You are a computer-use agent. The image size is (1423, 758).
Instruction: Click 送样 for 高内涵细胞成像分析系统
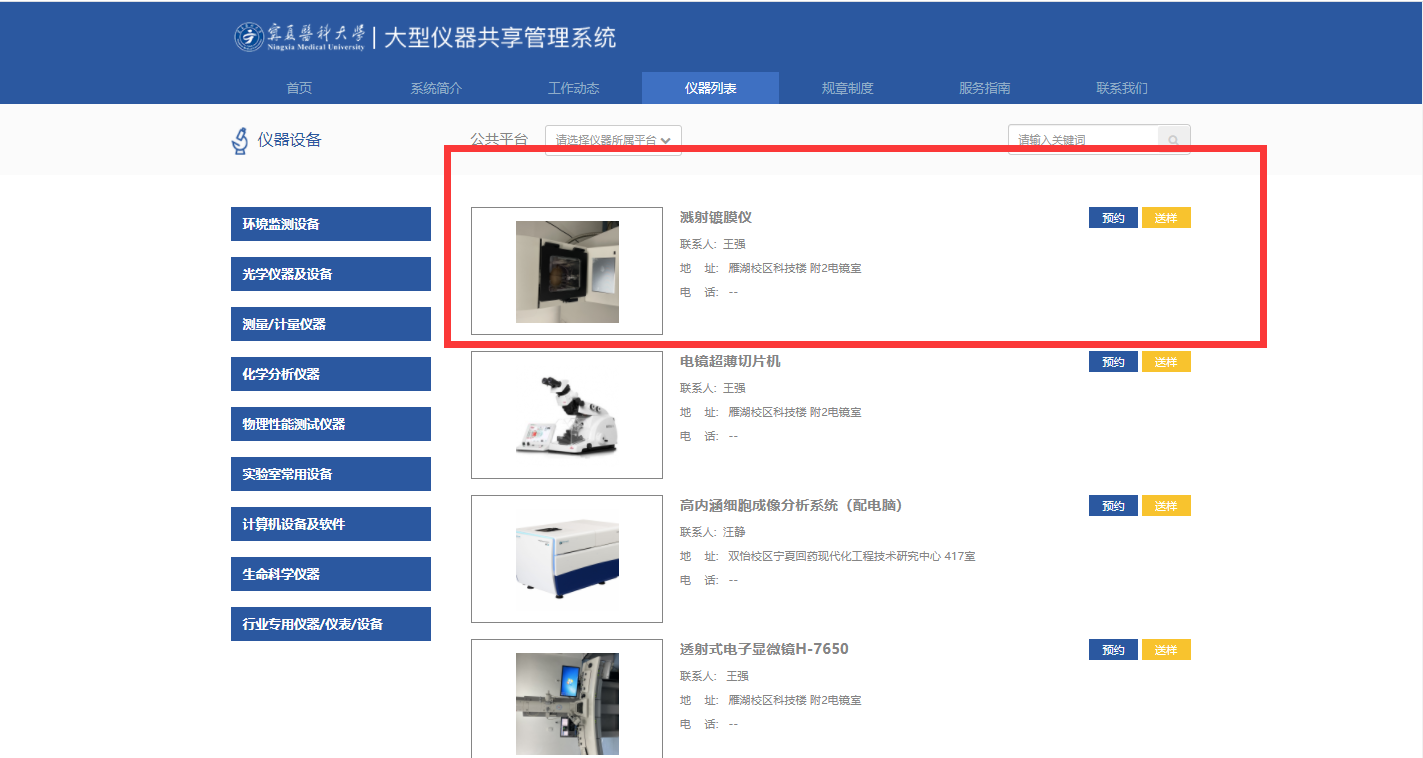click(1166, 506)
